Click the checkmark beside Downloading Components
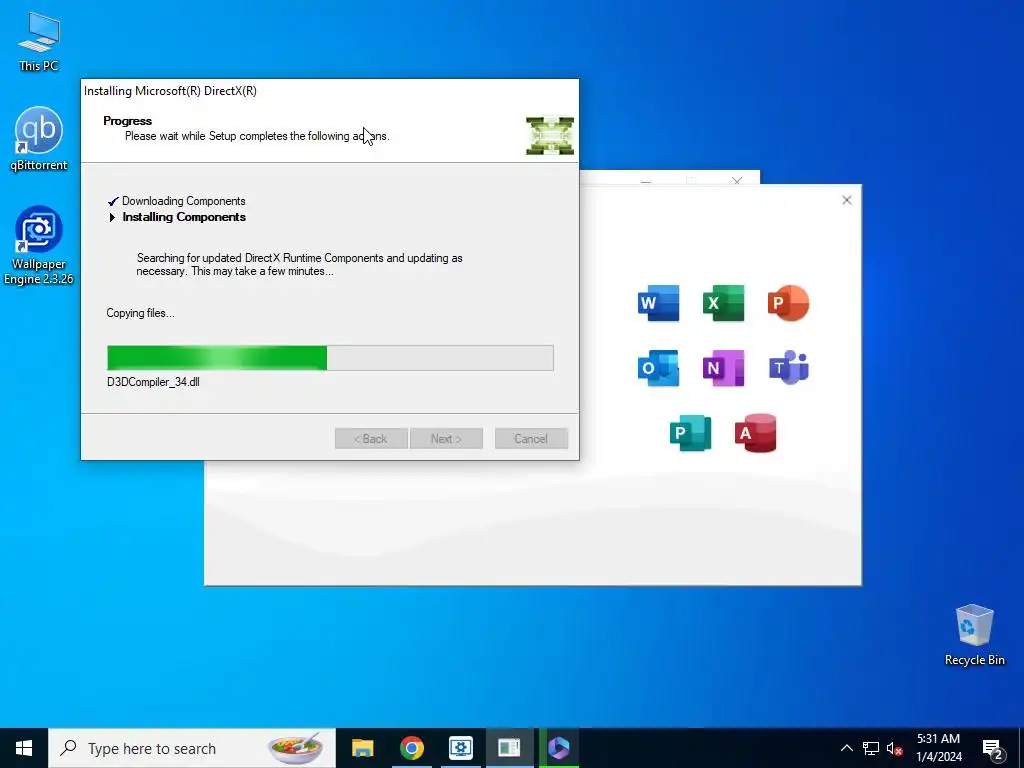 pos(113,201)
